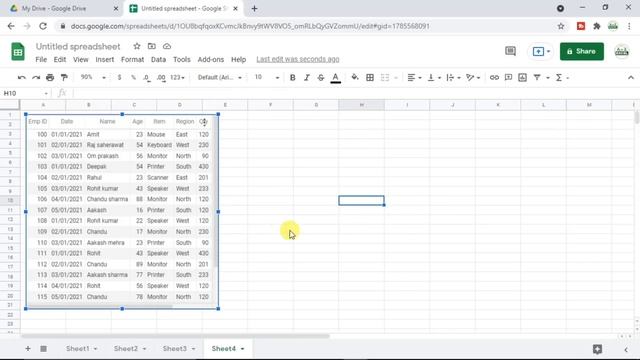The height and width of the screenshot is (360, 640).
Task: Open Sheet4 tab dropdown arrow
Action: 242,349
